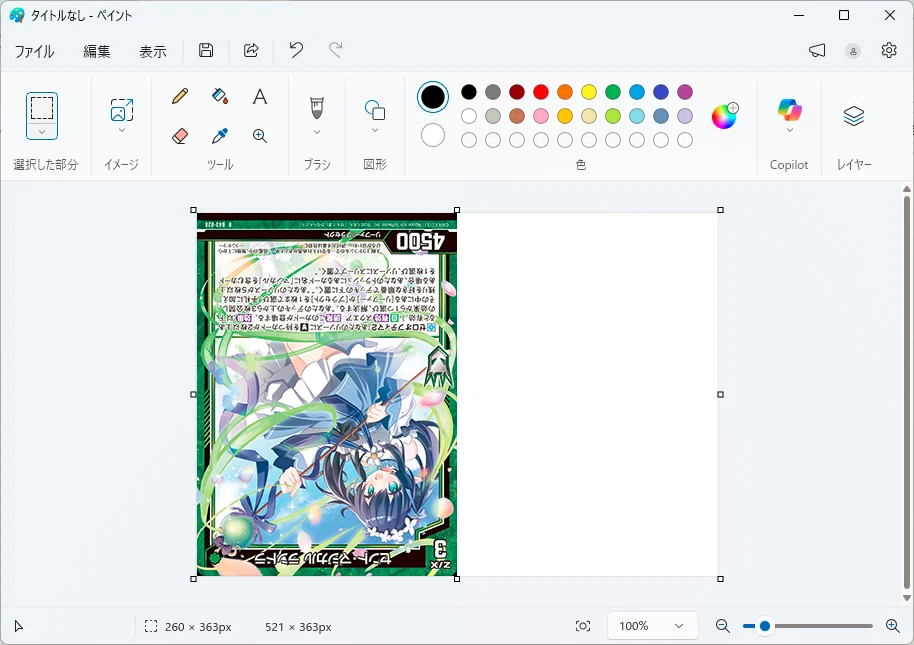Maximize the Paint window

[844, 15]
